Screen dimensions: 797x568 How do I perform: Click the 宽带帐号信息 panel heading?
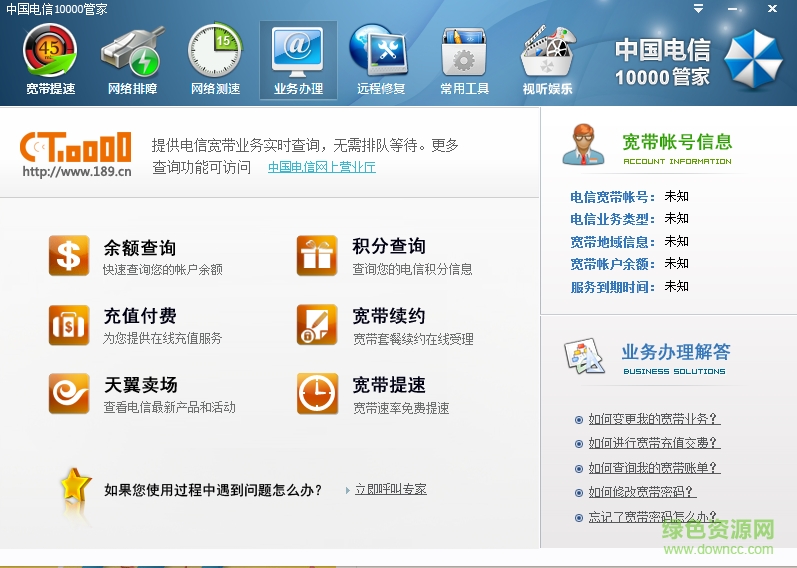coord(677,142)
